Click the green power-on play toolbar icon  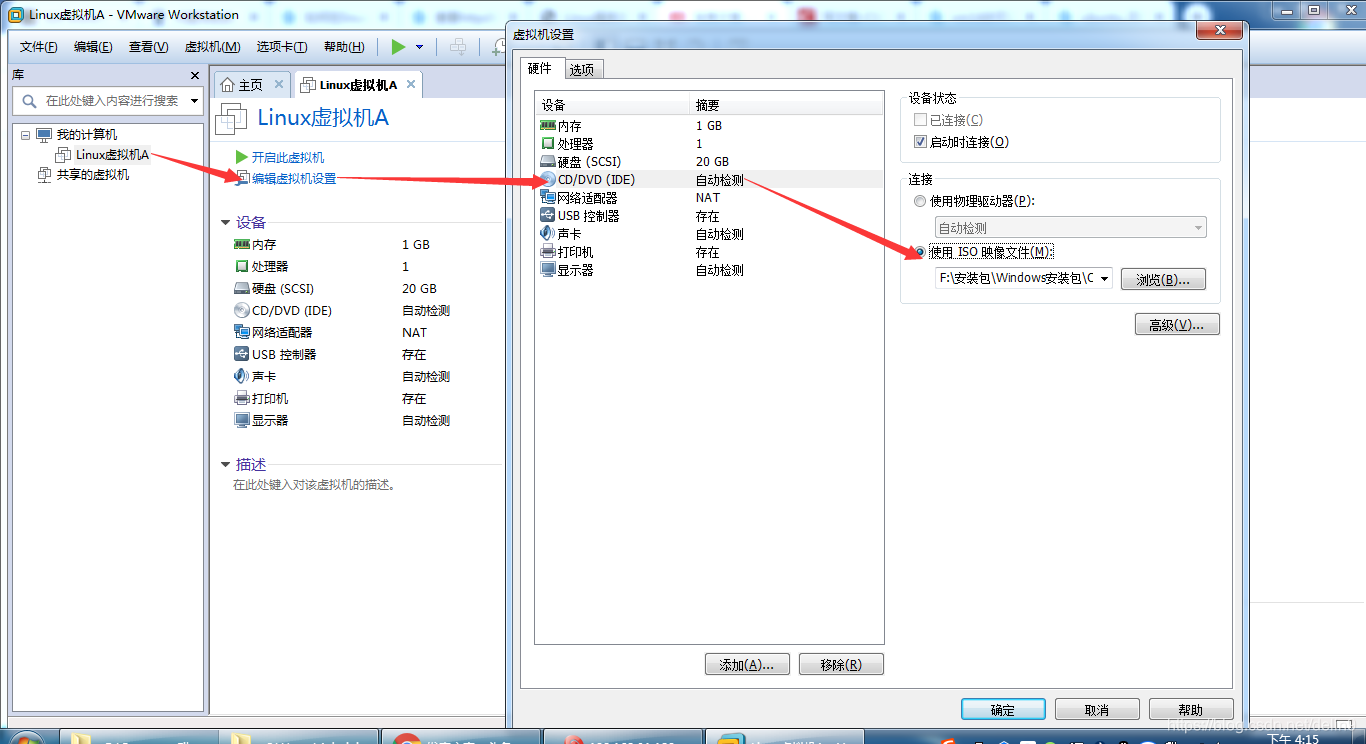[398, 47]
